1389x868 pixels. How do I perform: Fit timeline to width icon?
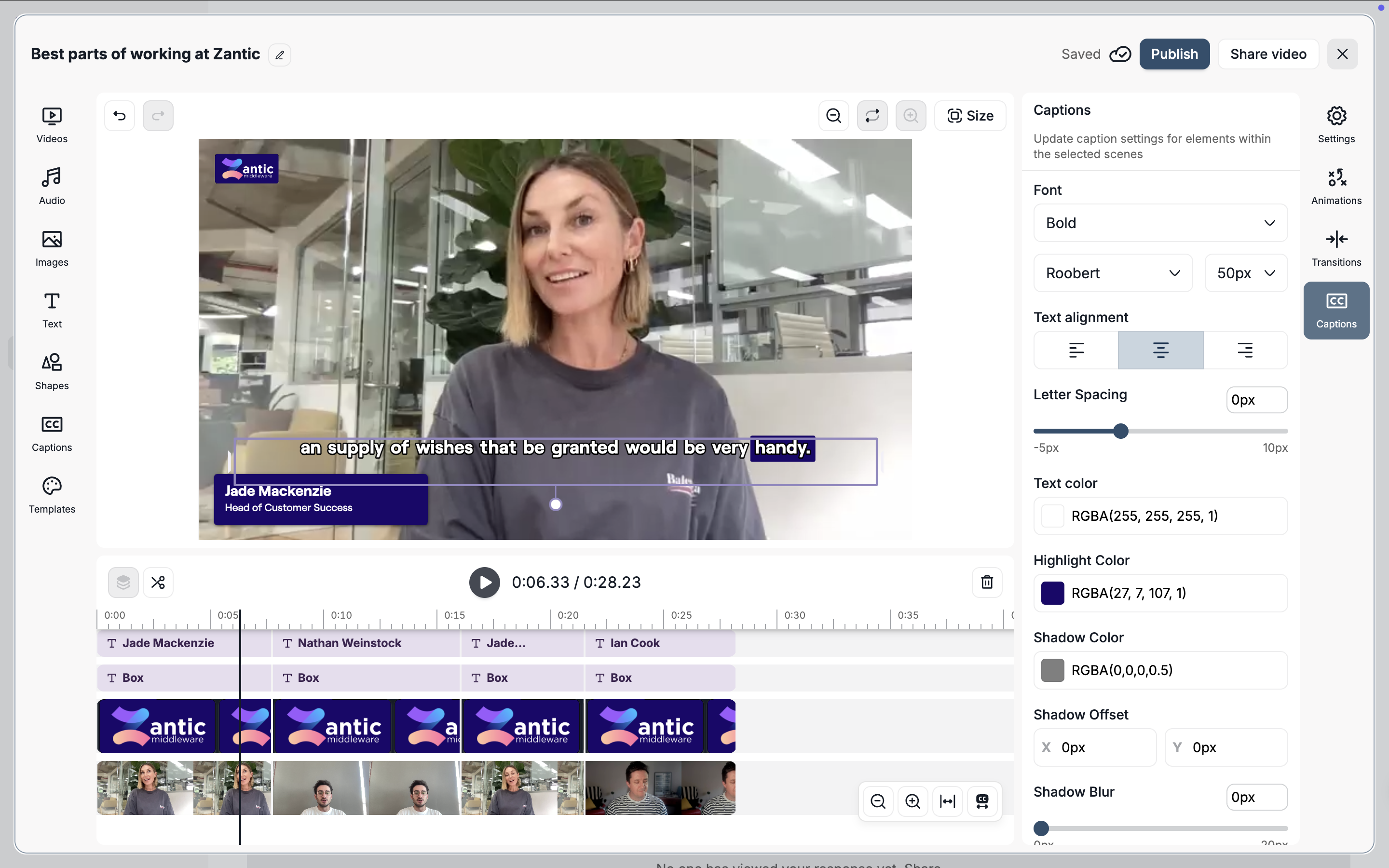pos(947,801)
